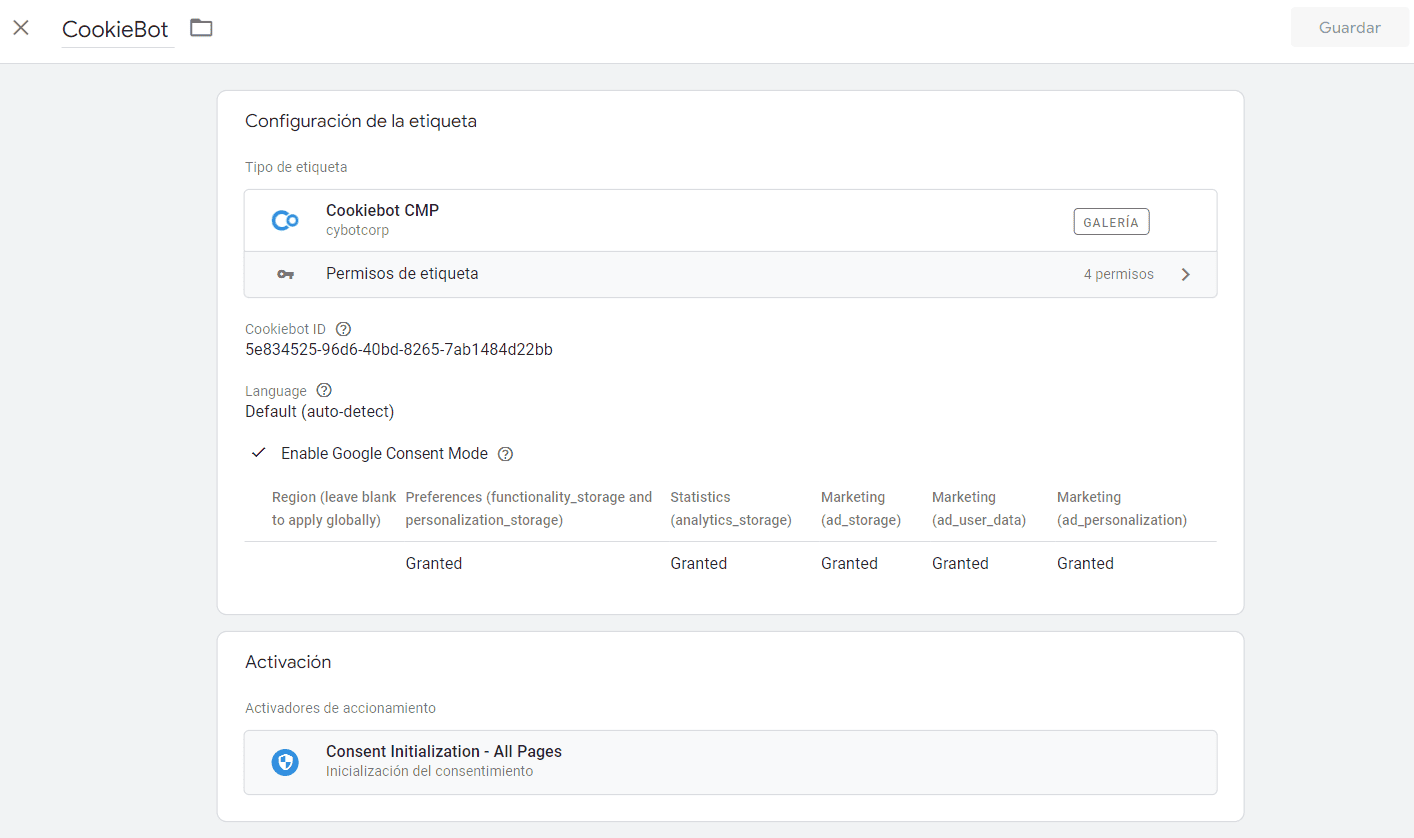Click the Consent Initialization shield icon
This screenshot has height=838, width=1414.
click(x=285, y=762)
